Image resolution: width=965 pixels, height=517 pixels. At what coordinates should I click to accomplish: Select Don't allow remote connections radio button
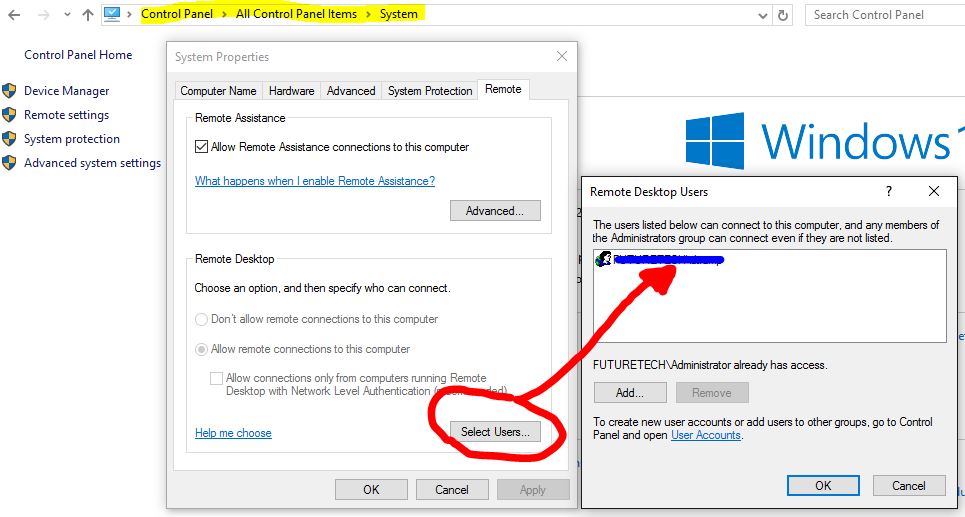[201, 319]
